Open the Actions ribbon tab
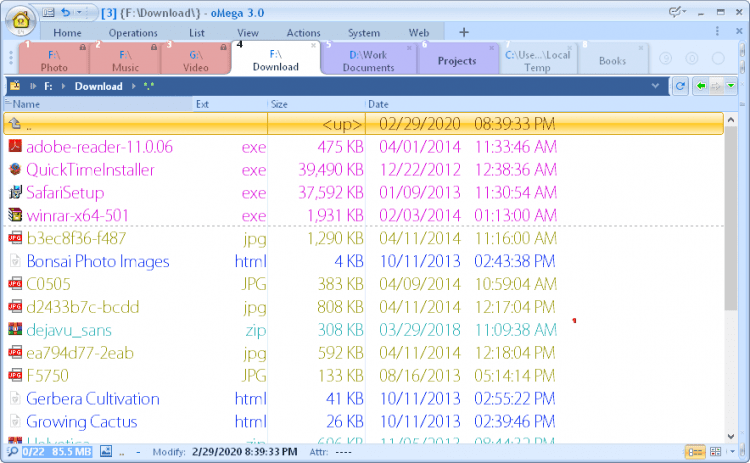The image size is (750, 463). coord(303,33)
